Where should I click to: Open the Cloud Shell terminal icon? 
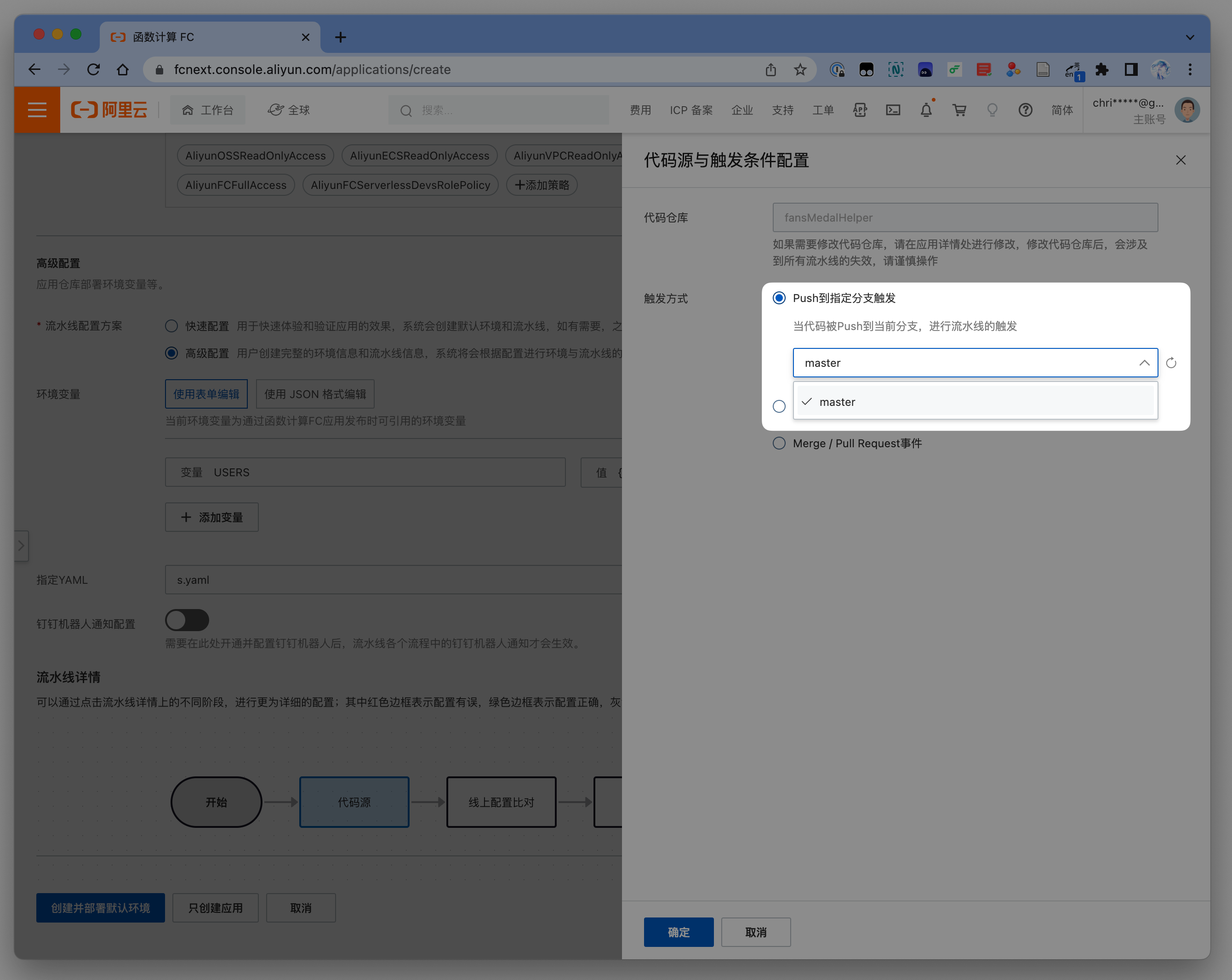893,110
